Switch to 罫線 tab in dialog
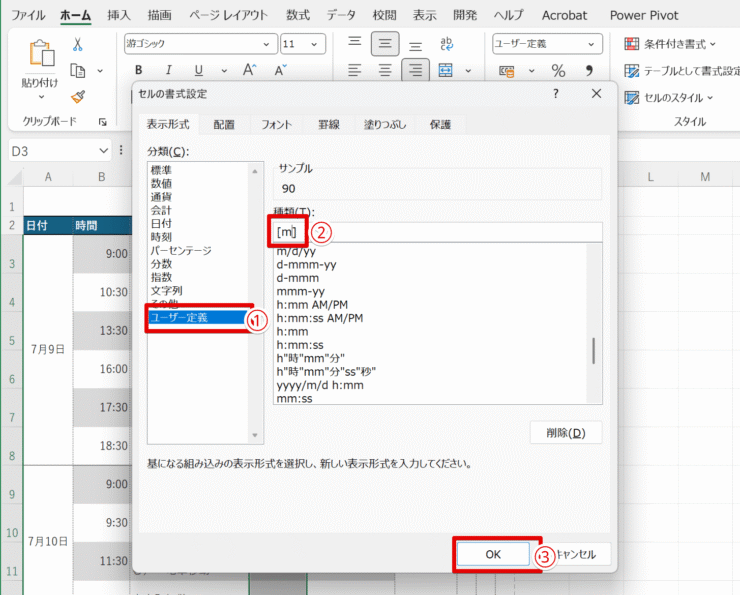740x595 pixels. click(328, 125)
